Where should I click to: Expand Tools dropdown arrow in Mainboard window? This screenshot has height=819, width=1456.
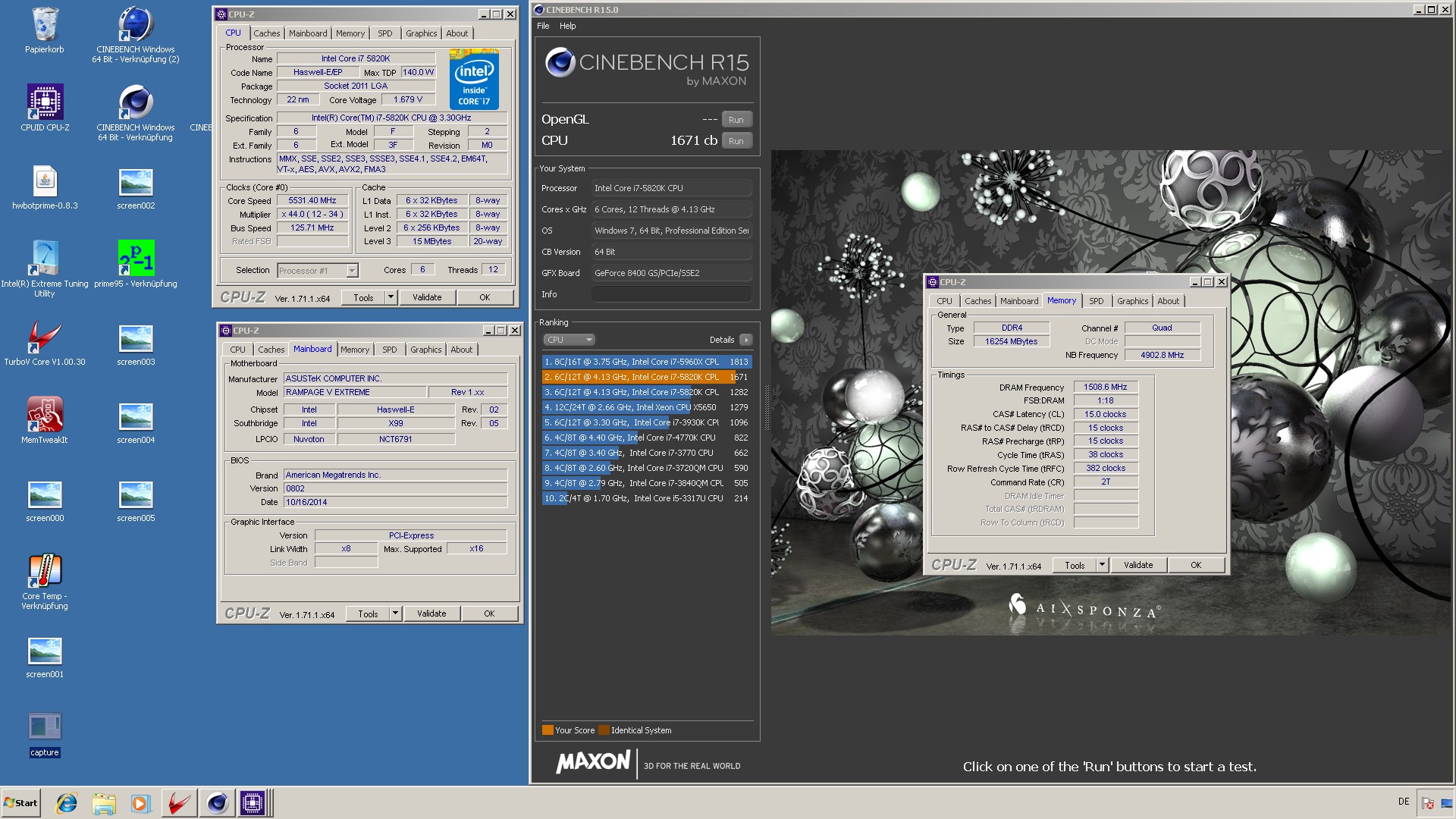(x=395, y=613)
